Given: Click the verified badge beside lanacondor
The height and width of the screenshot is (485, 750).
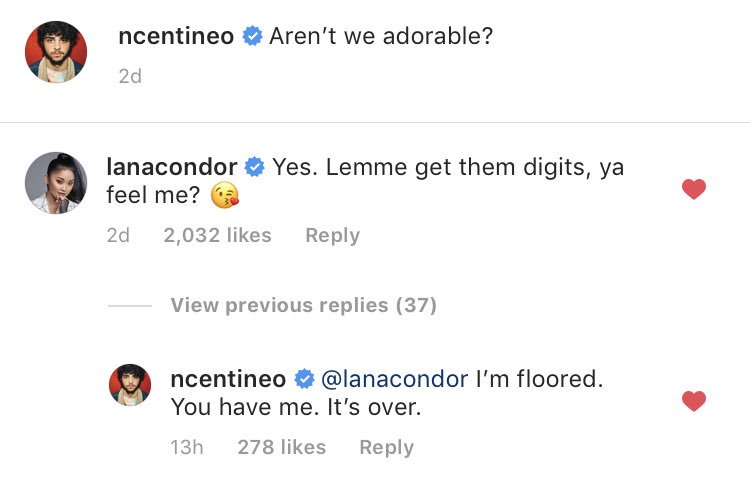Looking at the screenshot, I should pos(254,167).
